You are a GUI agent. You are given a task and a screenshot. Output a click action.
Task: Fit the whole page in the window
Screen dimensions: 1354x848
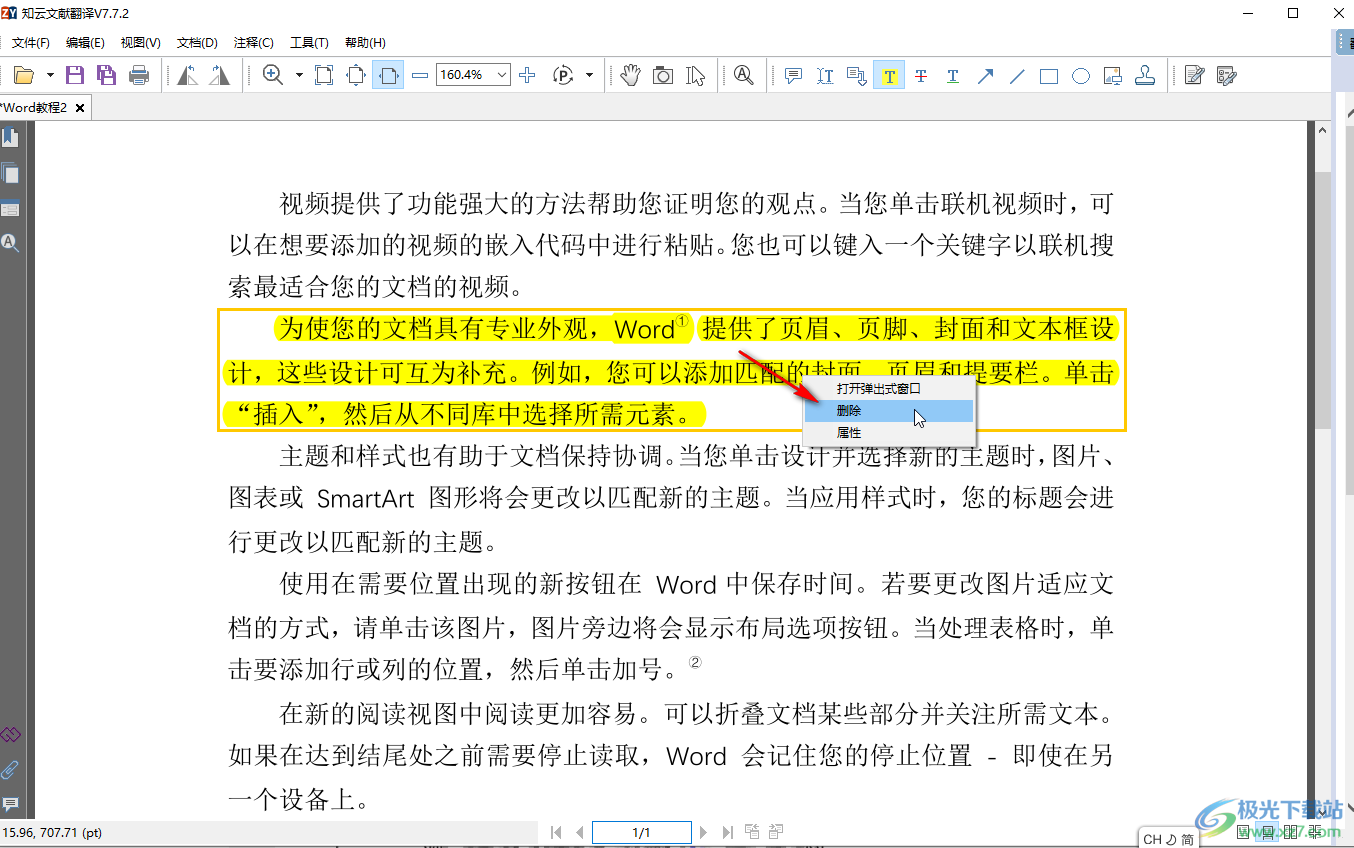[356, 75]
